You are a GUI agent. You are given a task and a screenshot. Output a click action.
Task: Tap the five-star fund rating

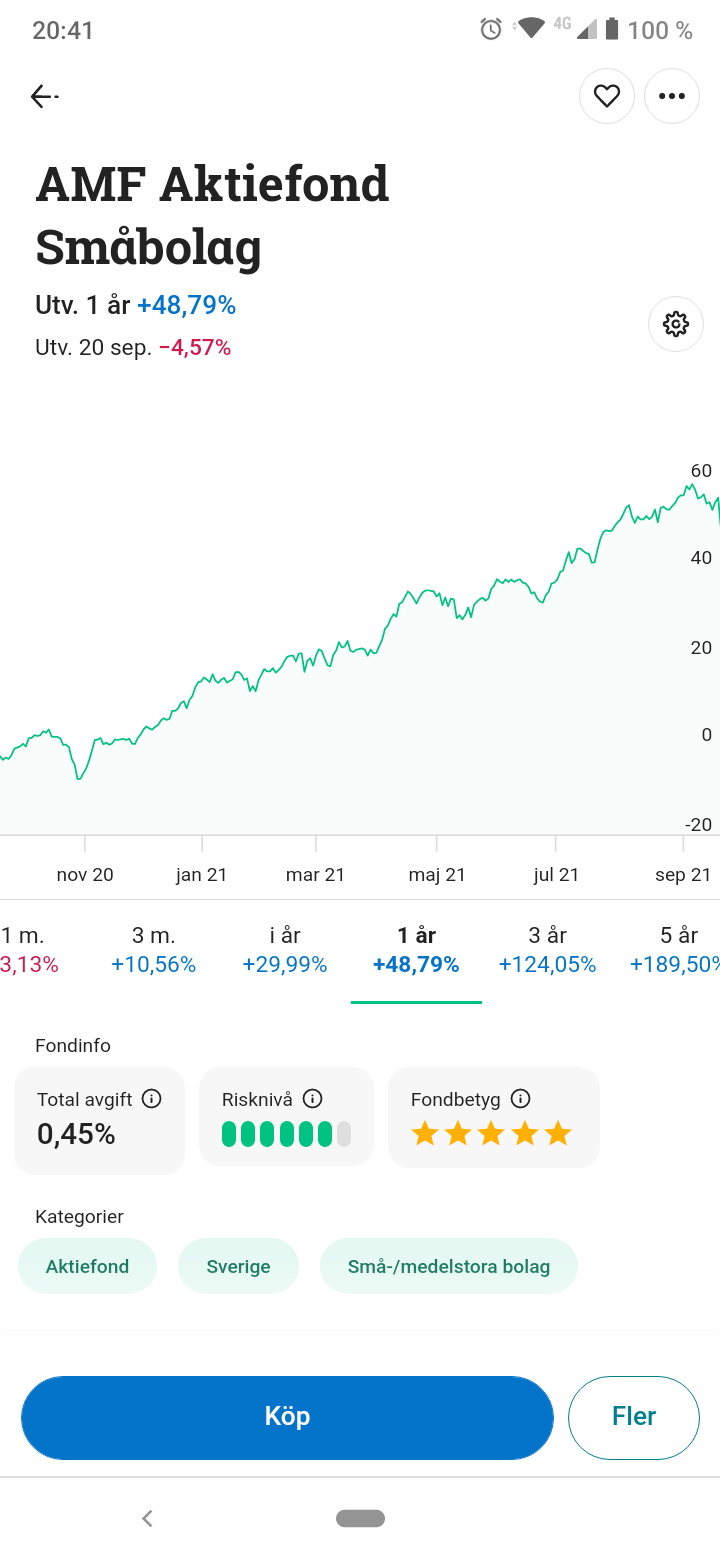pyautogui.click(x=491, y=1134)
